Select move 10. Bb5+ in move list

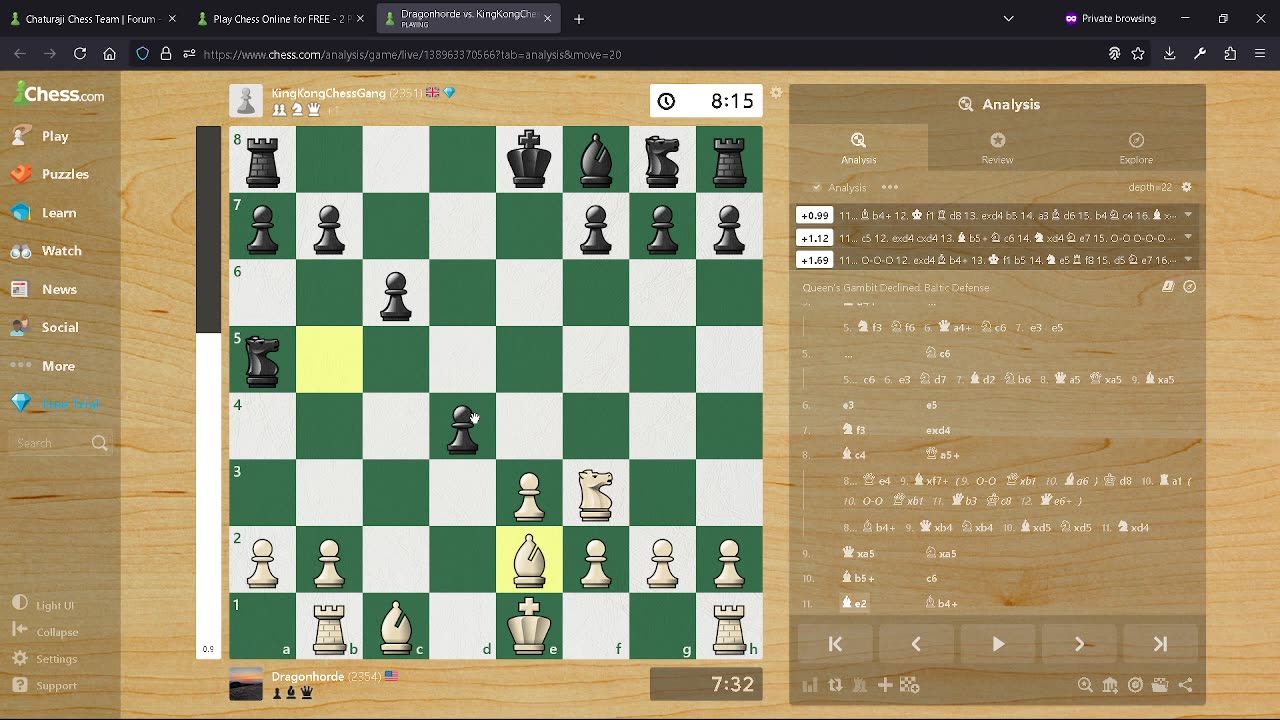858,578
